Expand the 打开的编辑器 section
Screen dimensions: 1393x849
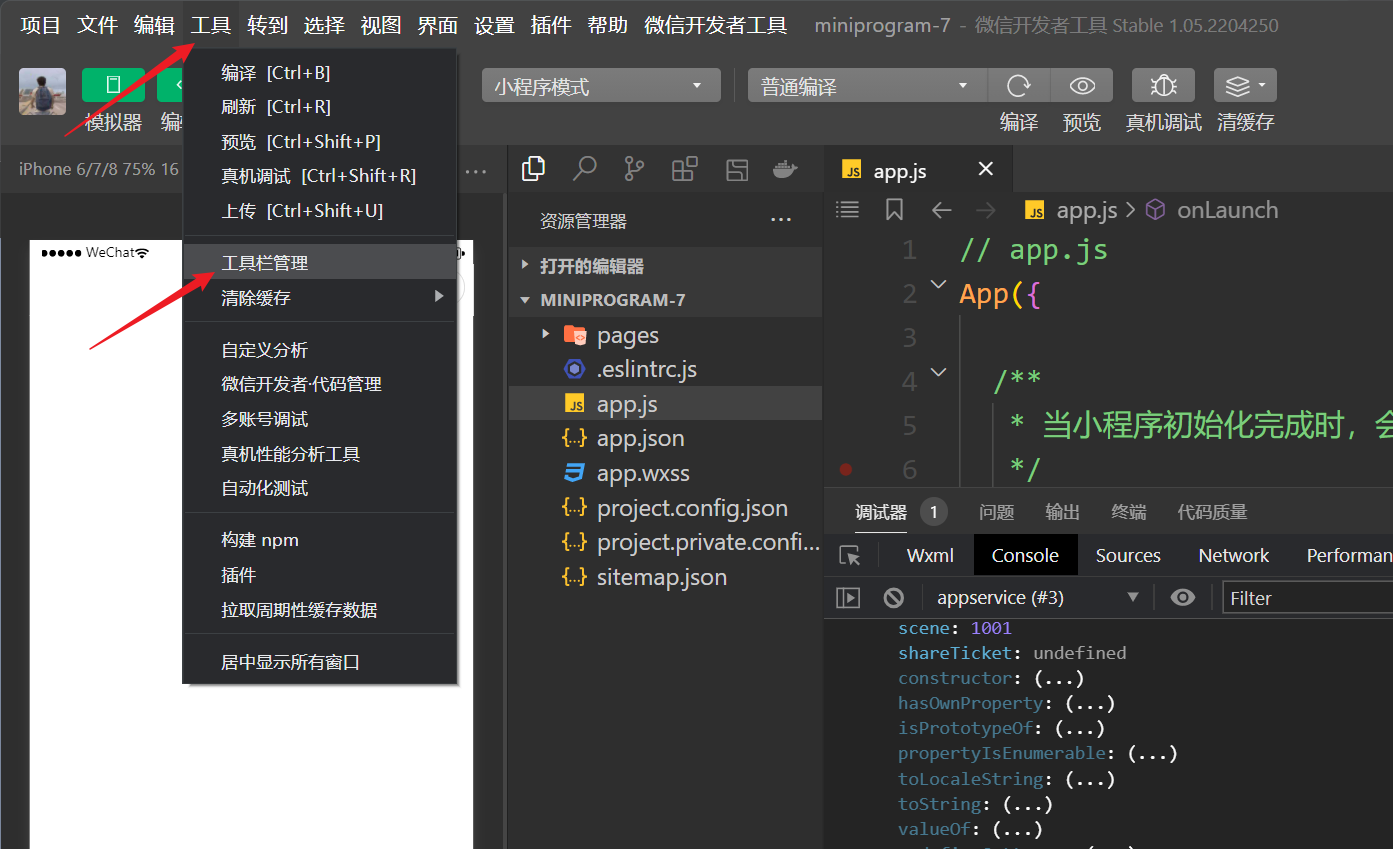point(665,266)
